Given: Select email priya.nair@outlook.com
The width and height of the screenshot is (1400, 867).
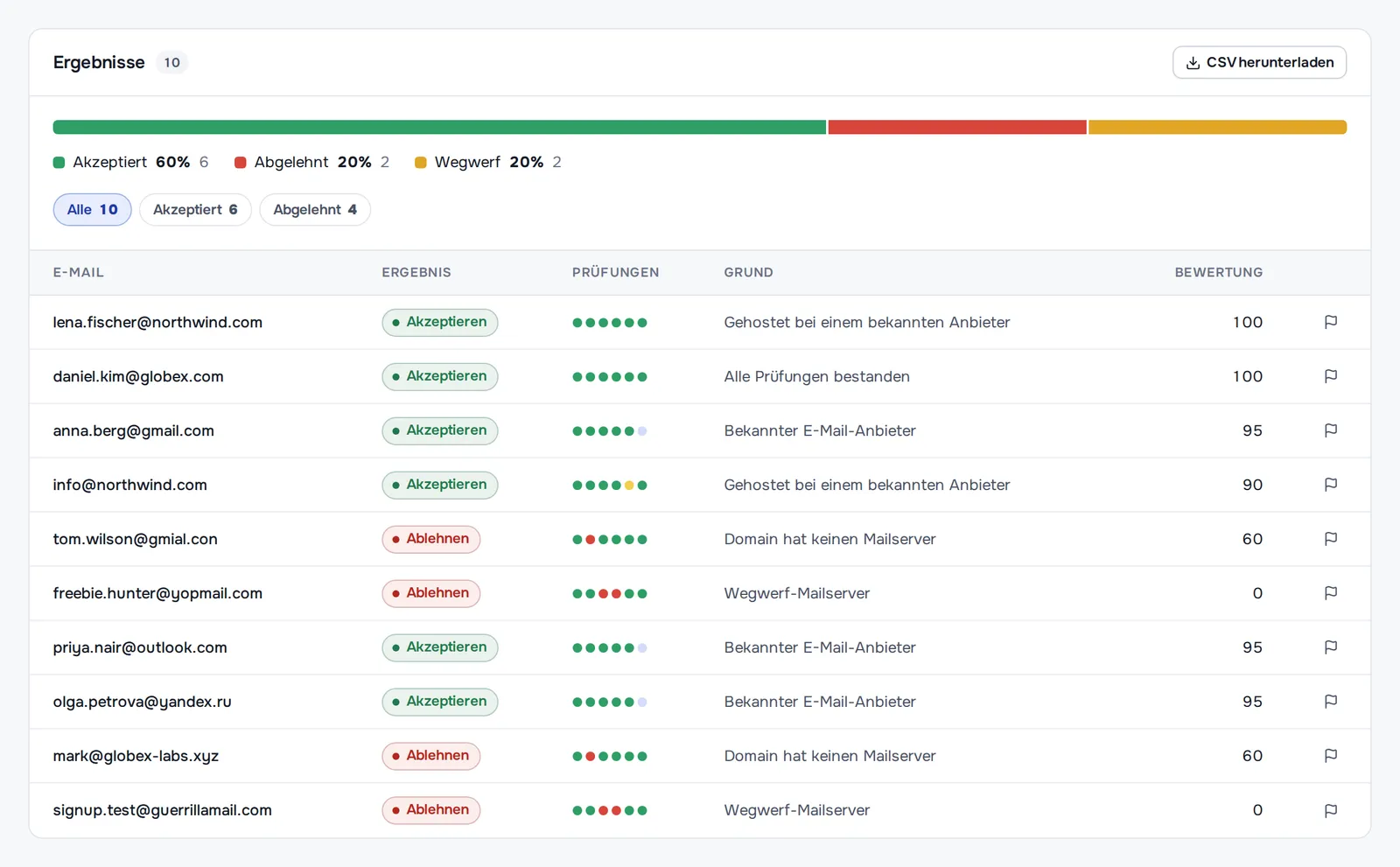Looking at the screenshot, I should [x=140, y=647].
